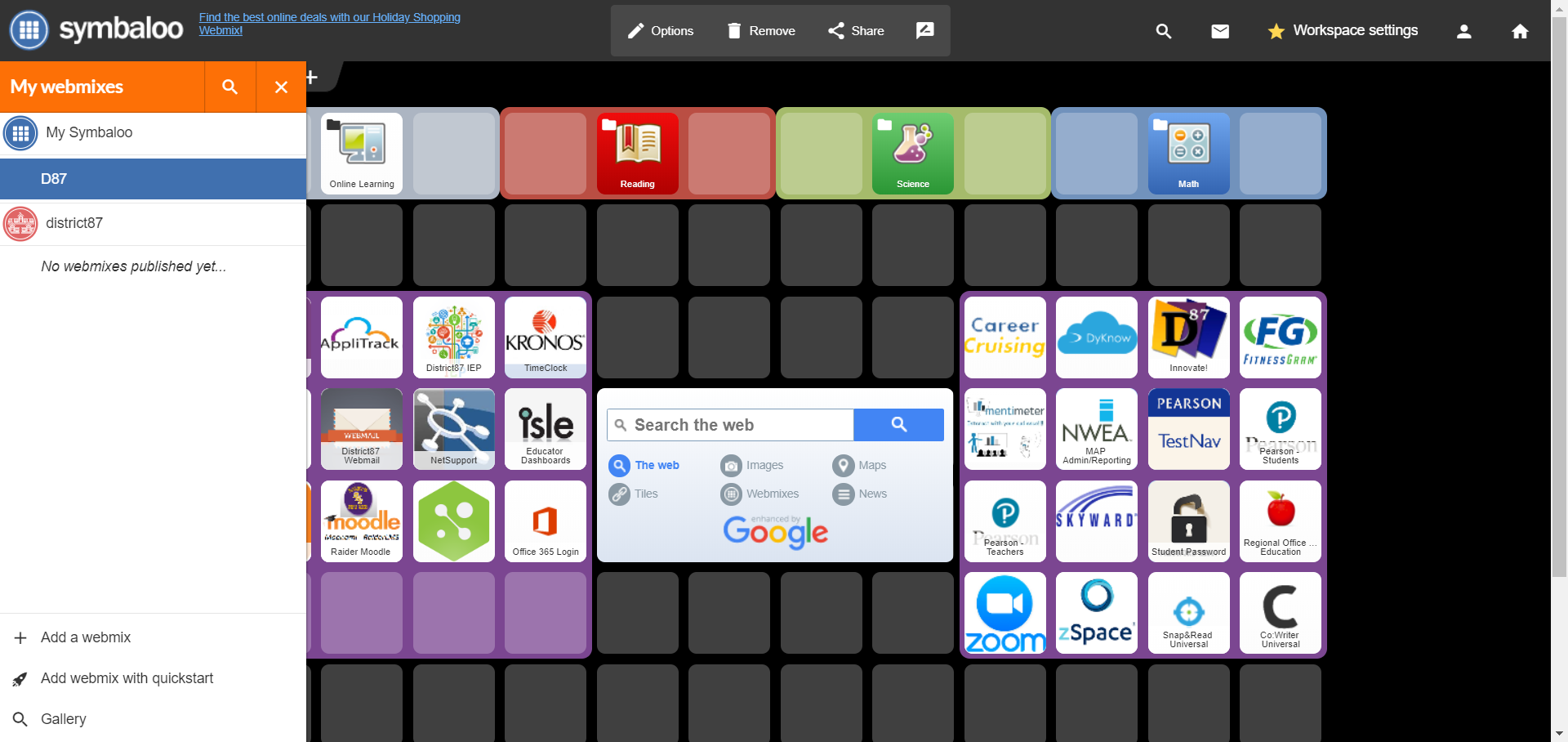Open the District87 Webmail tile
This screenshot has width=1568, height=742.
click(x=362, y=429)
